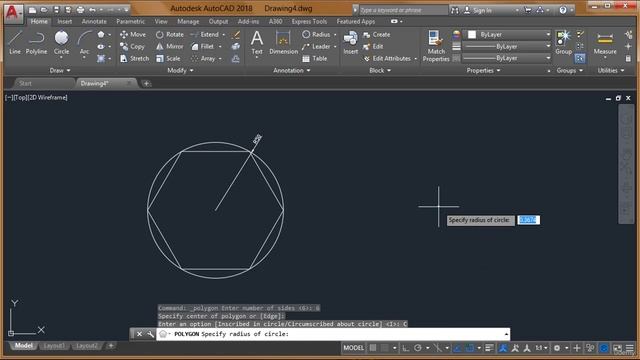Expand the Block panel

pos(380,71)
